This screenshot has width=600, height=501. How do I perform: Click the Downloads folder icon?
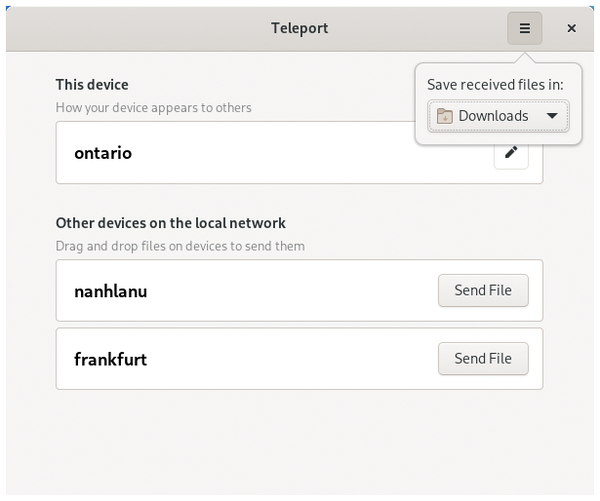point(445,116)
